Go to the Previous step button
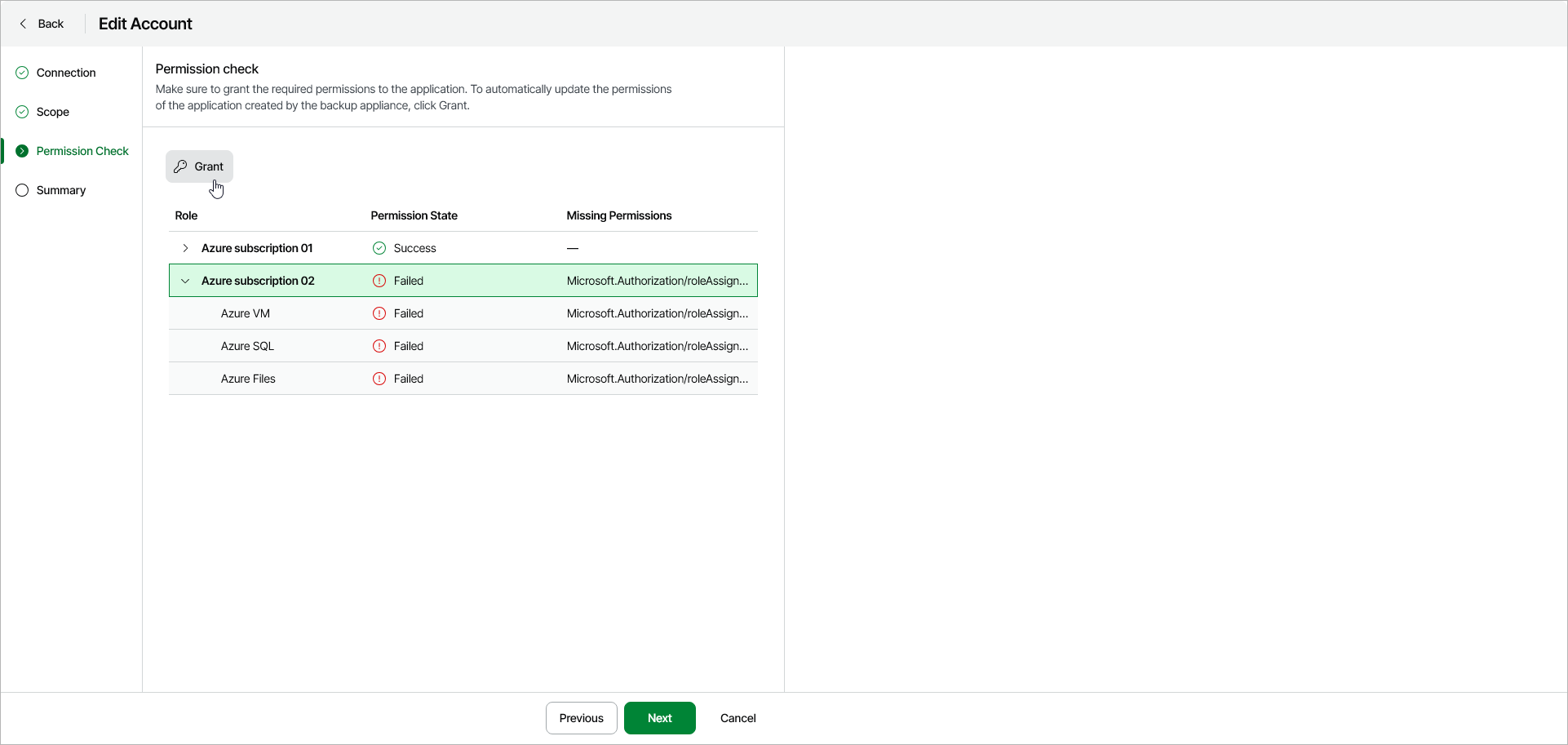The image size is (1568, 745). click(x=581, y=718)
